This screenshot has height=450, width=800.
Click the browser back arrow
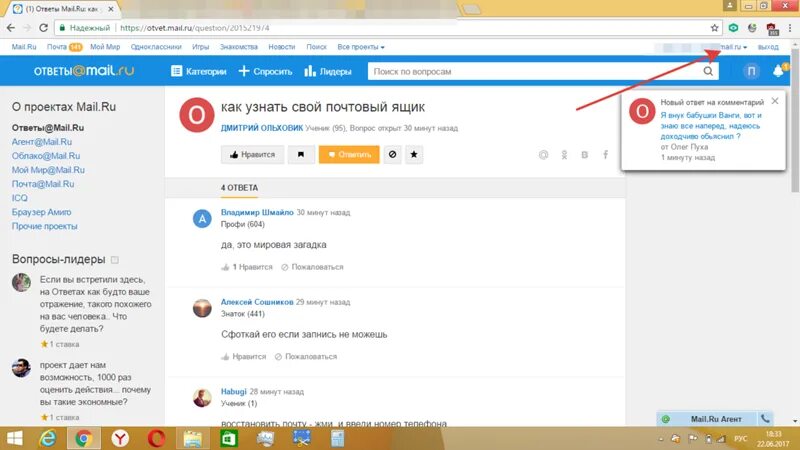pyautogui.click(x=11, y=28)
